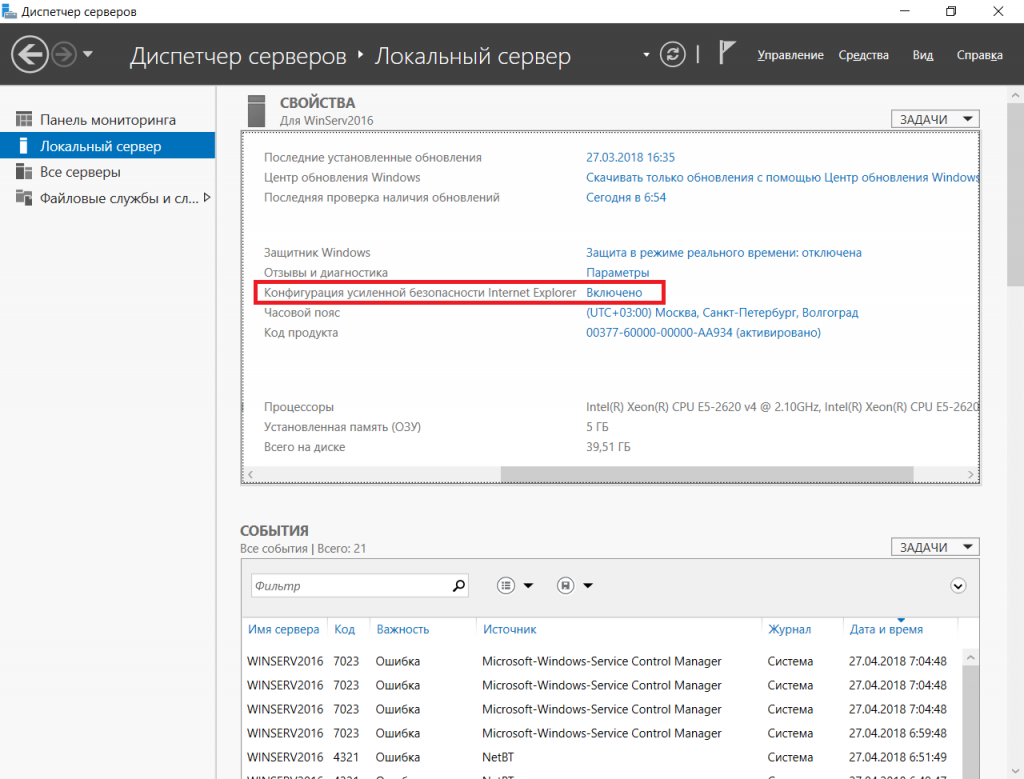The height and width of the screenshot is (779, 1024).
Task: Open the Панель мониторинга sidebar item
Action: point(107,120)
